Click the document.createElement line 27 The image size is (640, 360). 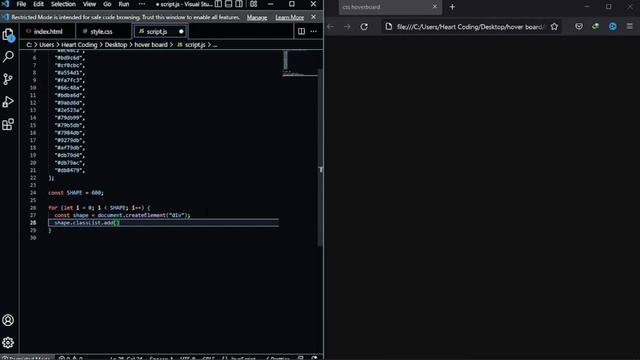click(122, 215)
